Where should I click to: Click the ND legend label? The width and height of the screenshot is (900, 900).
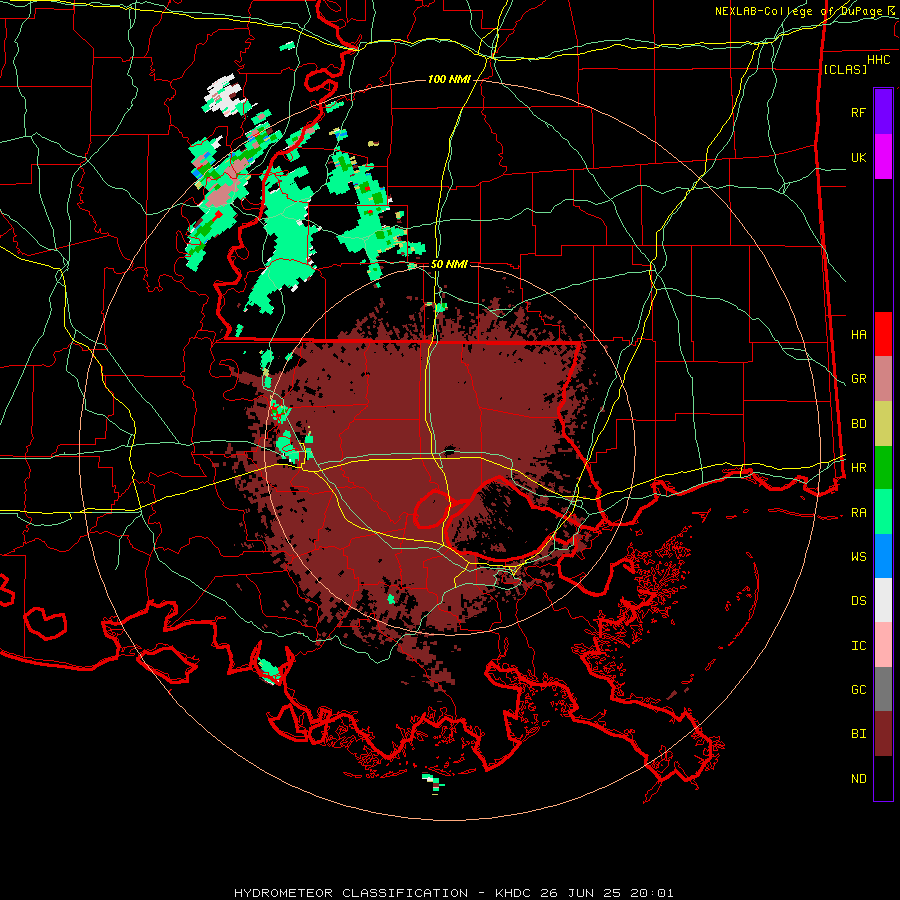click(x=858, y=779)
